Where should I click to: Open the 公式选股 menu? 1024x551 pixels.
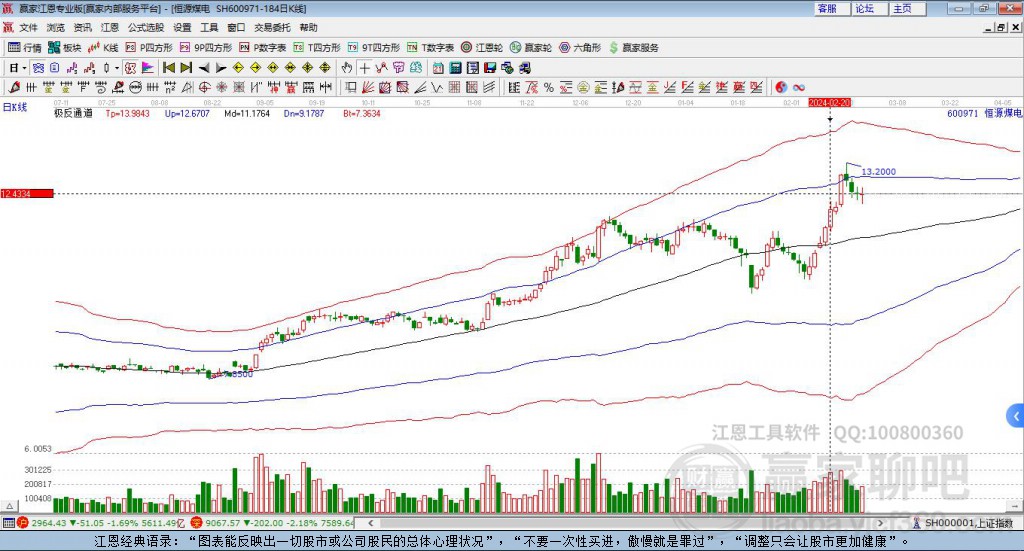click(x=146, y=27)
